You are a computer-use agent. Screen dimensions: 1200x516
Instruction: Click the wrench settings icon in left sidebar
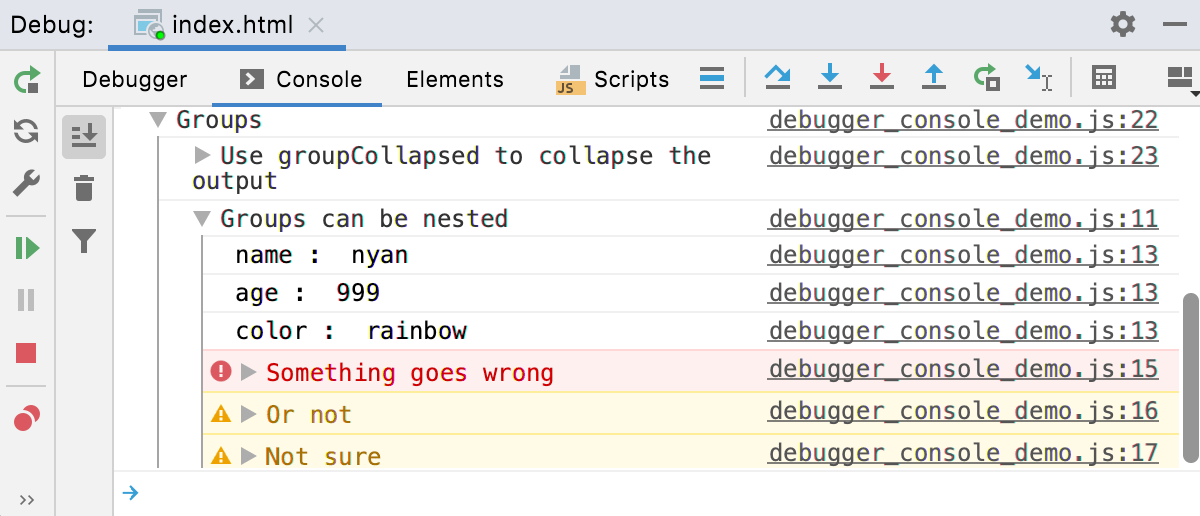click(x=27, y=183)
